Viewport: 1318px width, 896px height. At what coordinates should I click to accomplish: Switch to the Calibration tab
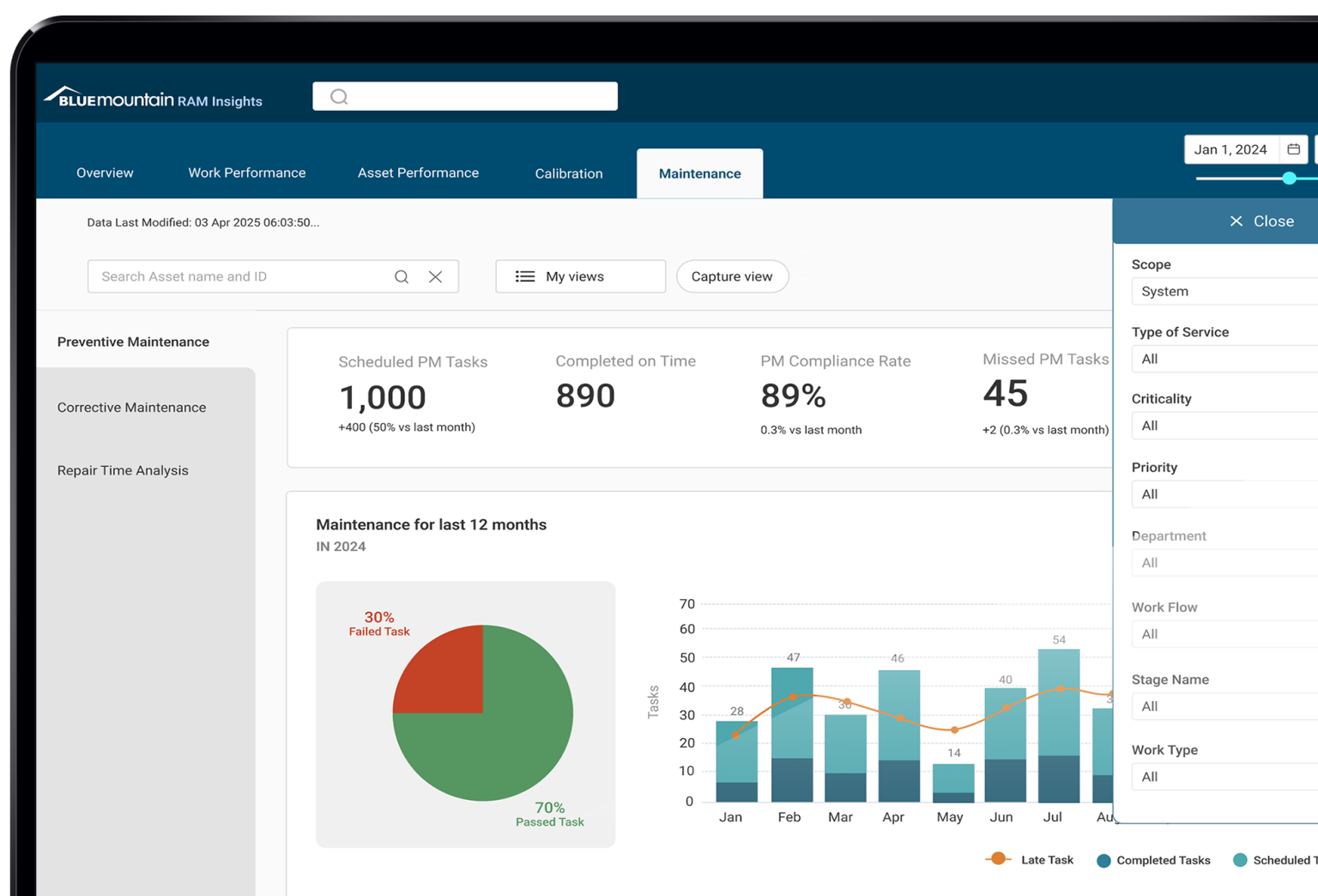tap(568, 173)
